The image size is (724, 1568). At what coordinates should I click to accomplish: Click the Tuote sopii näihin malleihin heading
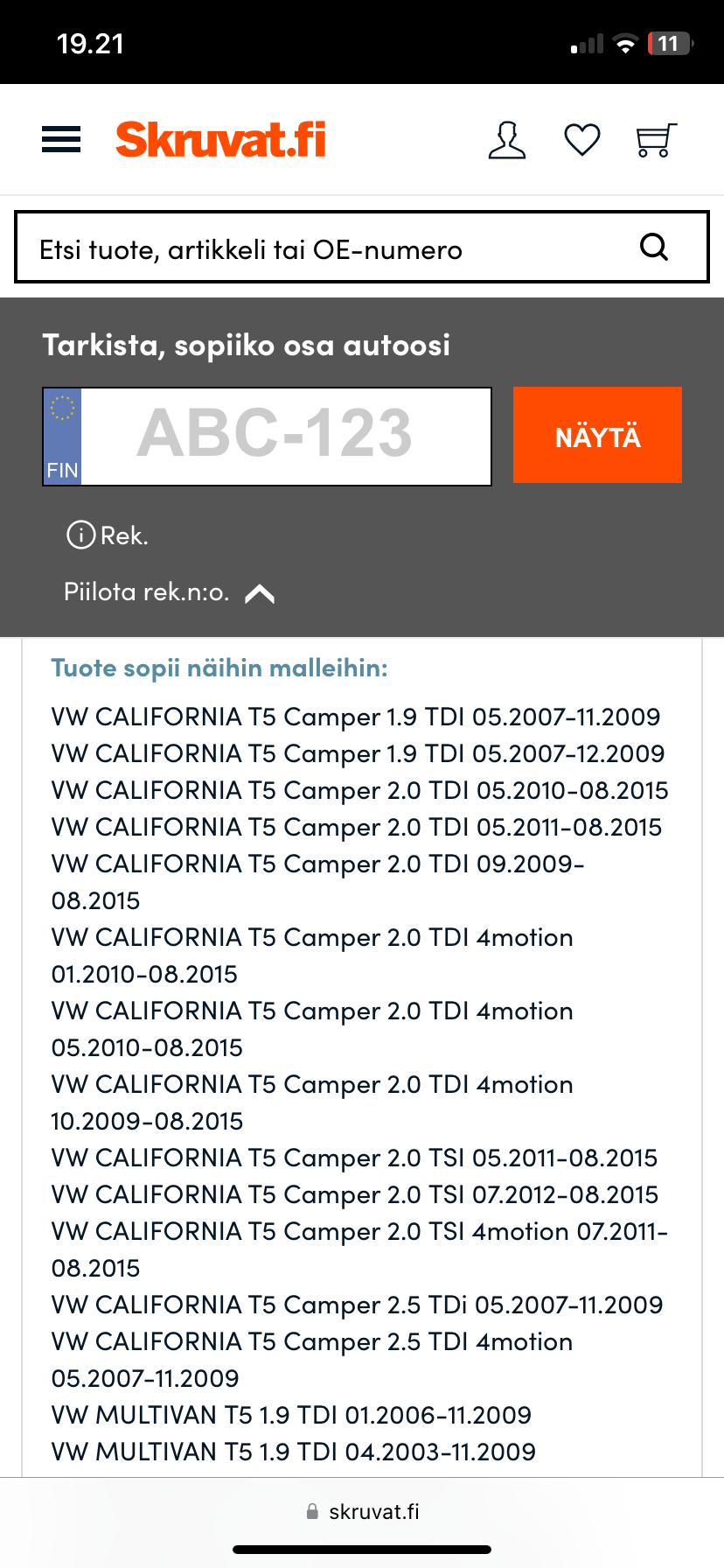[219, 668]
